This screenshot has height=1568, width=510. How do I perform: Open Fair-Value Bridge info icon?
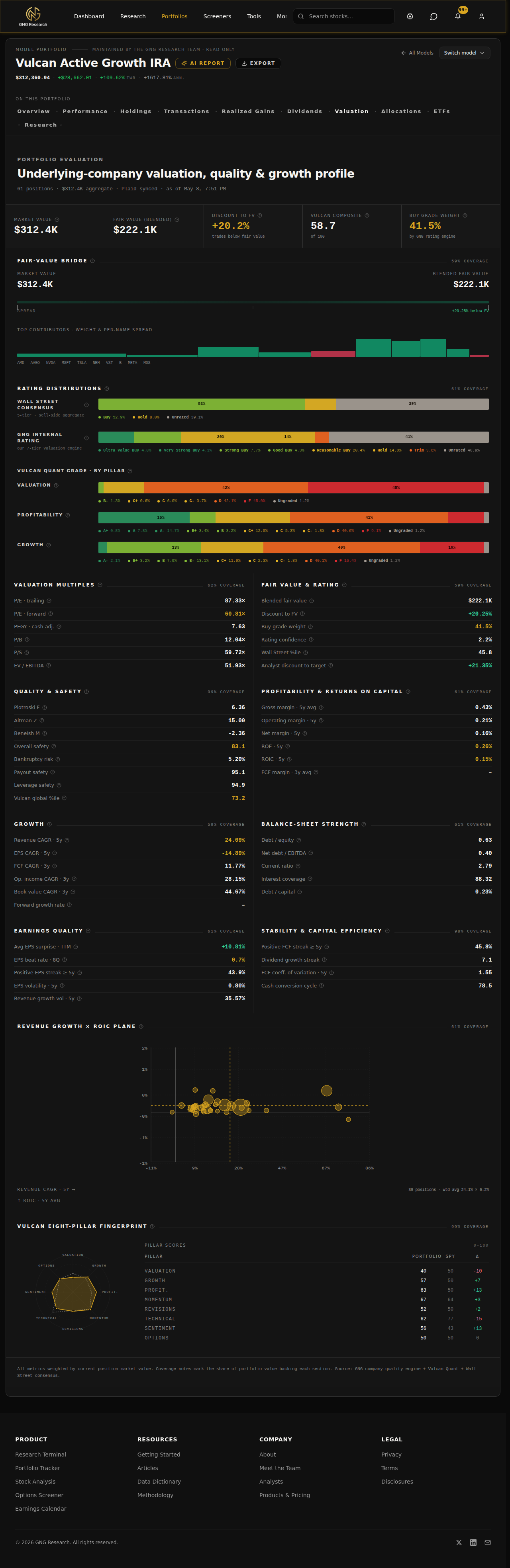pyautogui.click(x=92, y=260)
